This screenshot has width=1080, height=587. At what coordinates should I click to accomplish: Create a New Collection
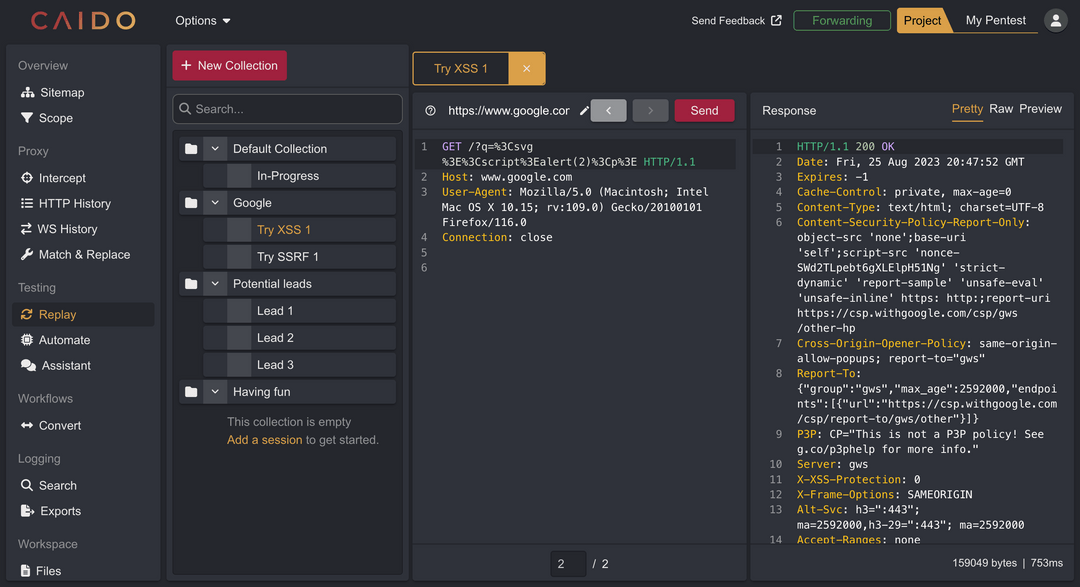click(229, 65)
